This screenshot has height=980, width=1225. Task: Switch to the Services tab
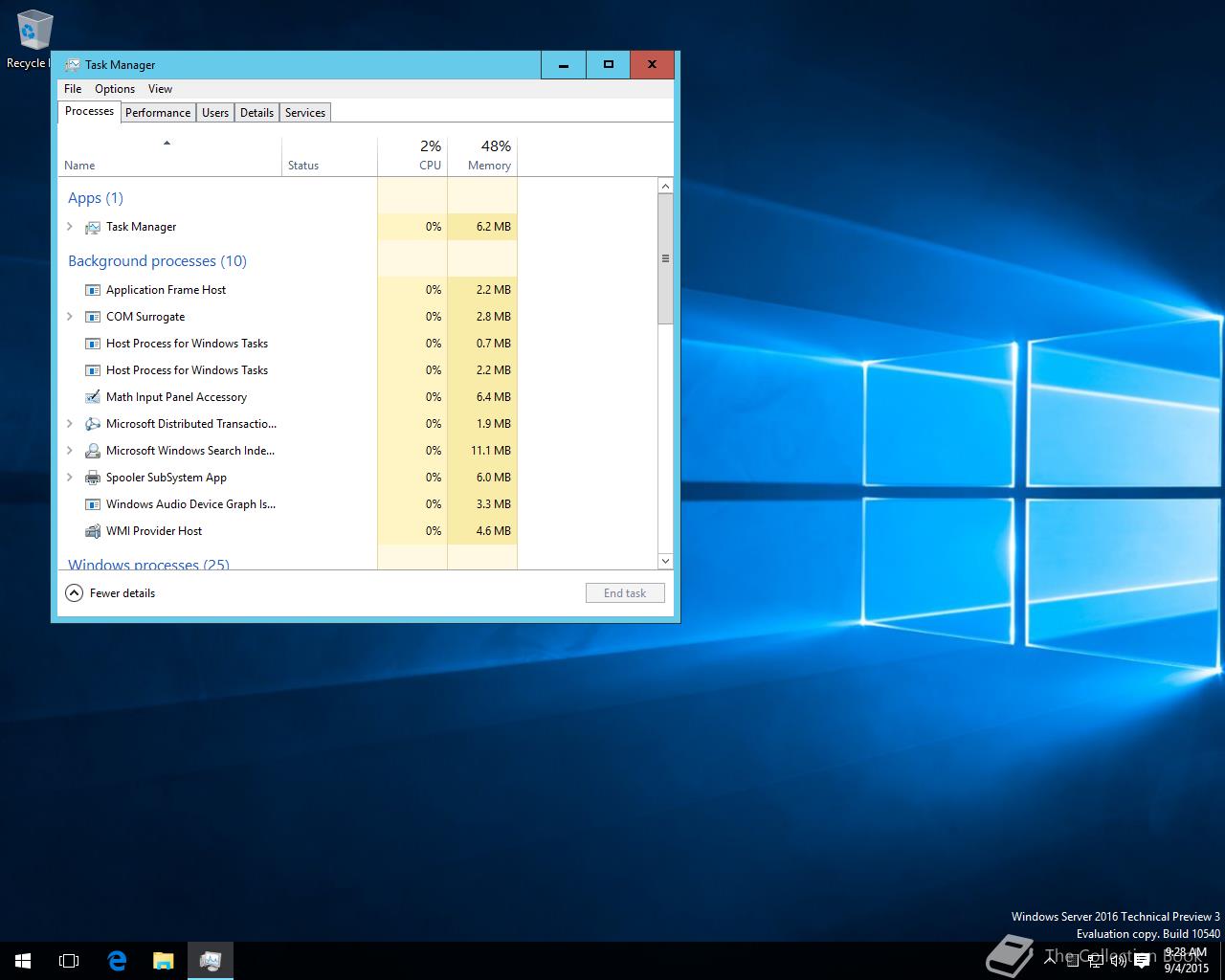click(305, 113)
